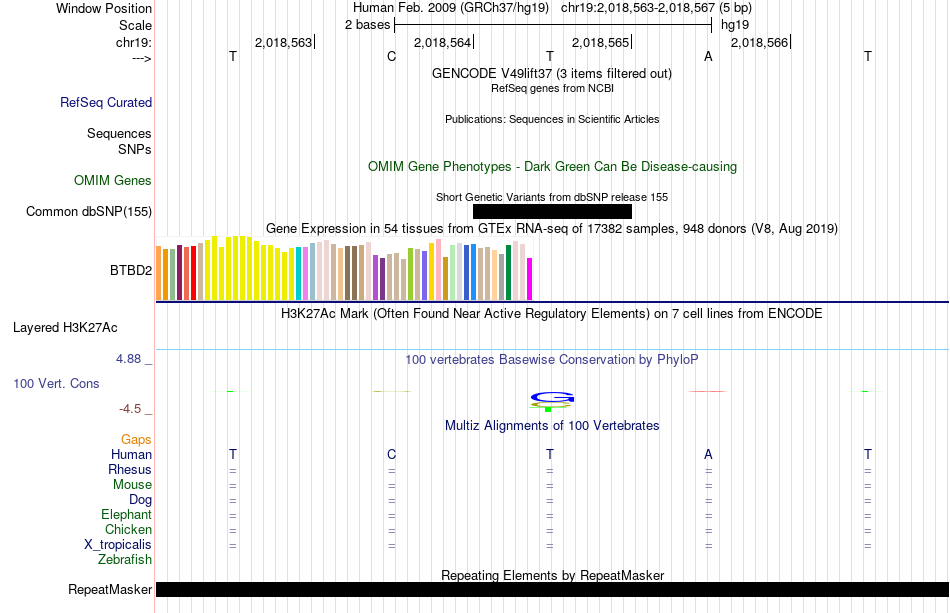Click the -4.5 PhyloP lower limit value

pyautogui.click(x=130, y=409)
